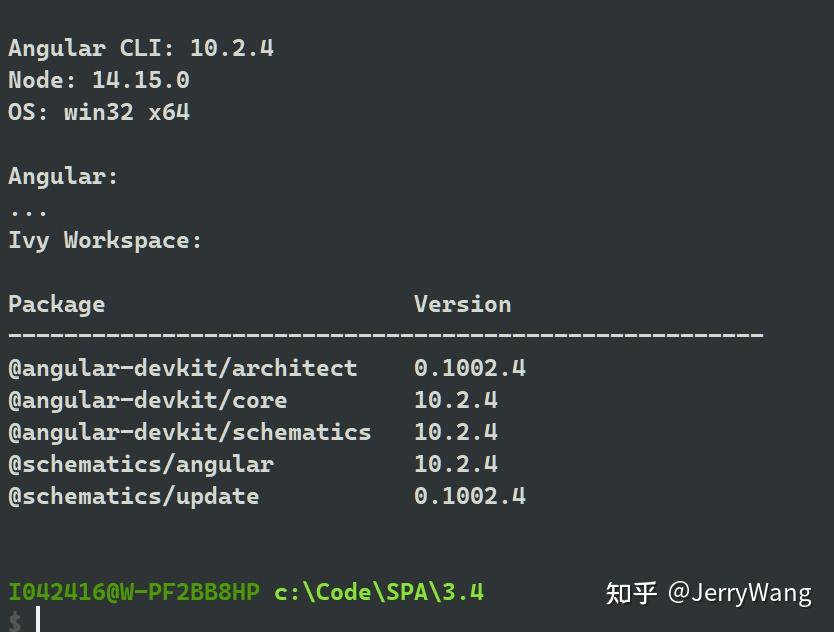Click the Angular CLI version 10.2.4 text

pos(232,48)
